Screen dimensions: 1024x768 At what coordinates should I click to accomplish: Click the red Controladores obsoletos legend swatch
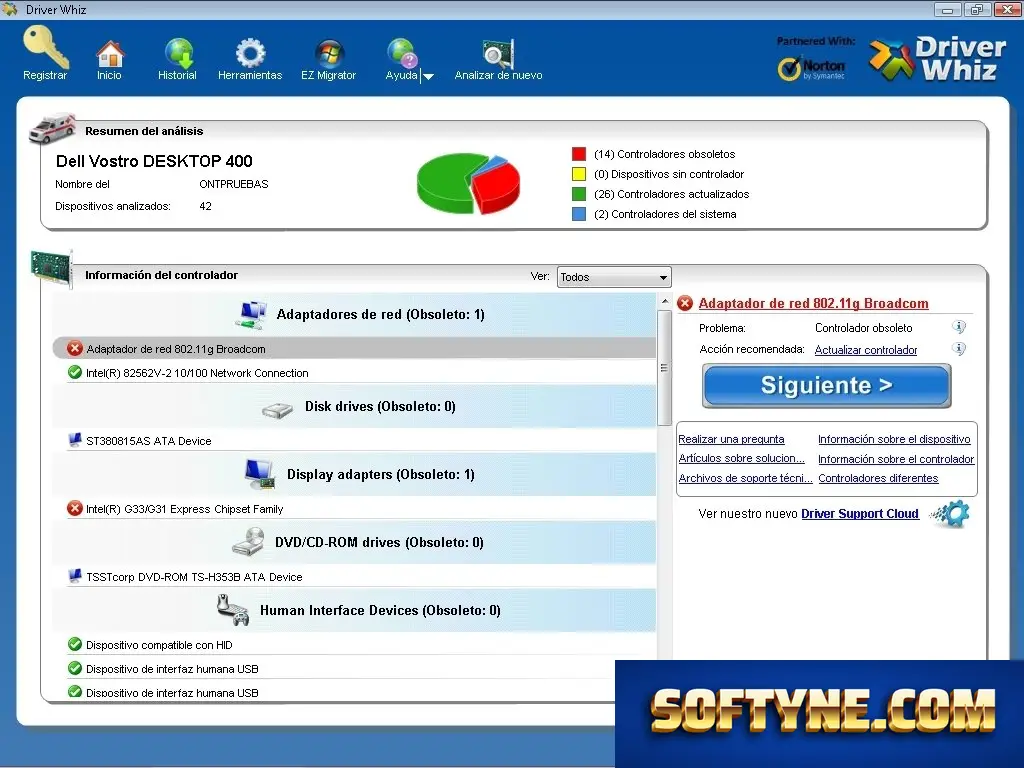[x=579, y=154]
